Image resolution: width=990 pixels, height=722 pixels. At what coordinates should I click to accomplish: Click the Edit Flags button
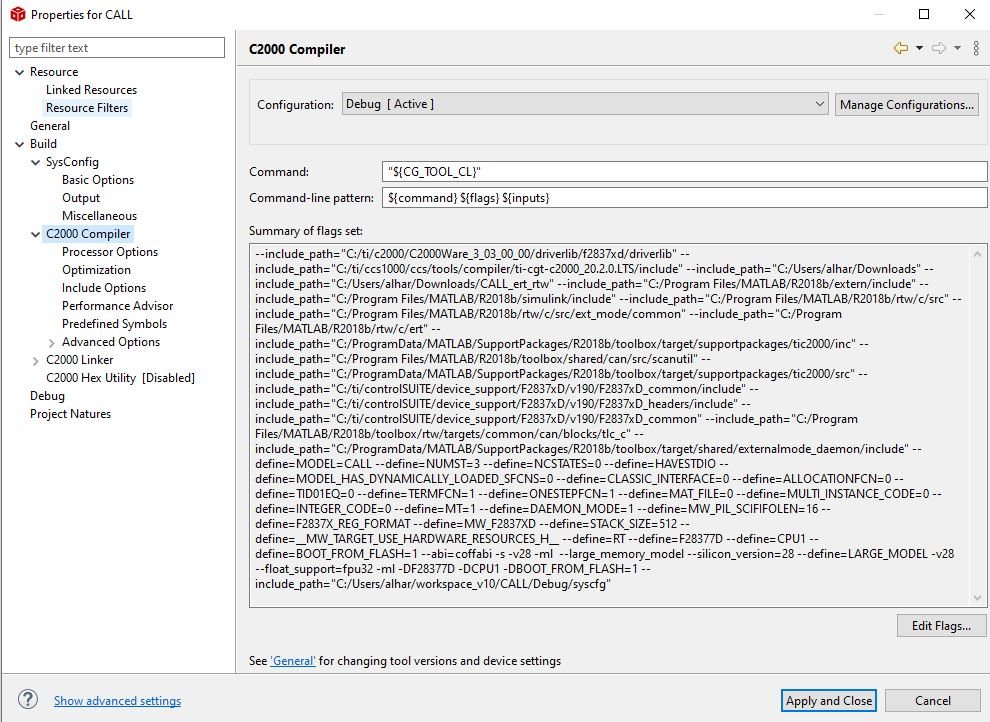pos(941,625)
